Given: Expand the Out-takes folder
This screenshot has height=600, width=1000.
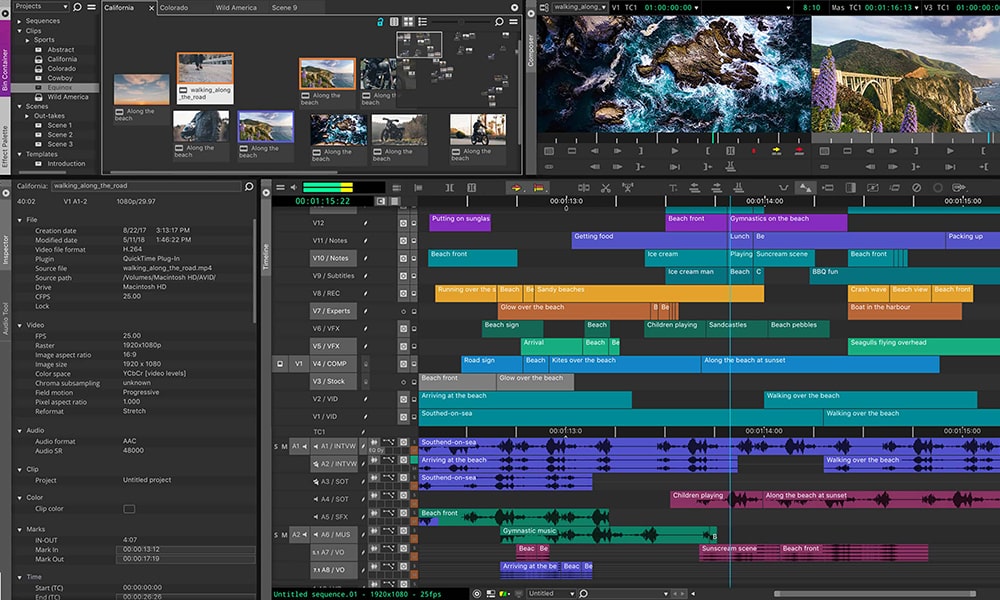Looking at the screenshot, I should point(27,116).
